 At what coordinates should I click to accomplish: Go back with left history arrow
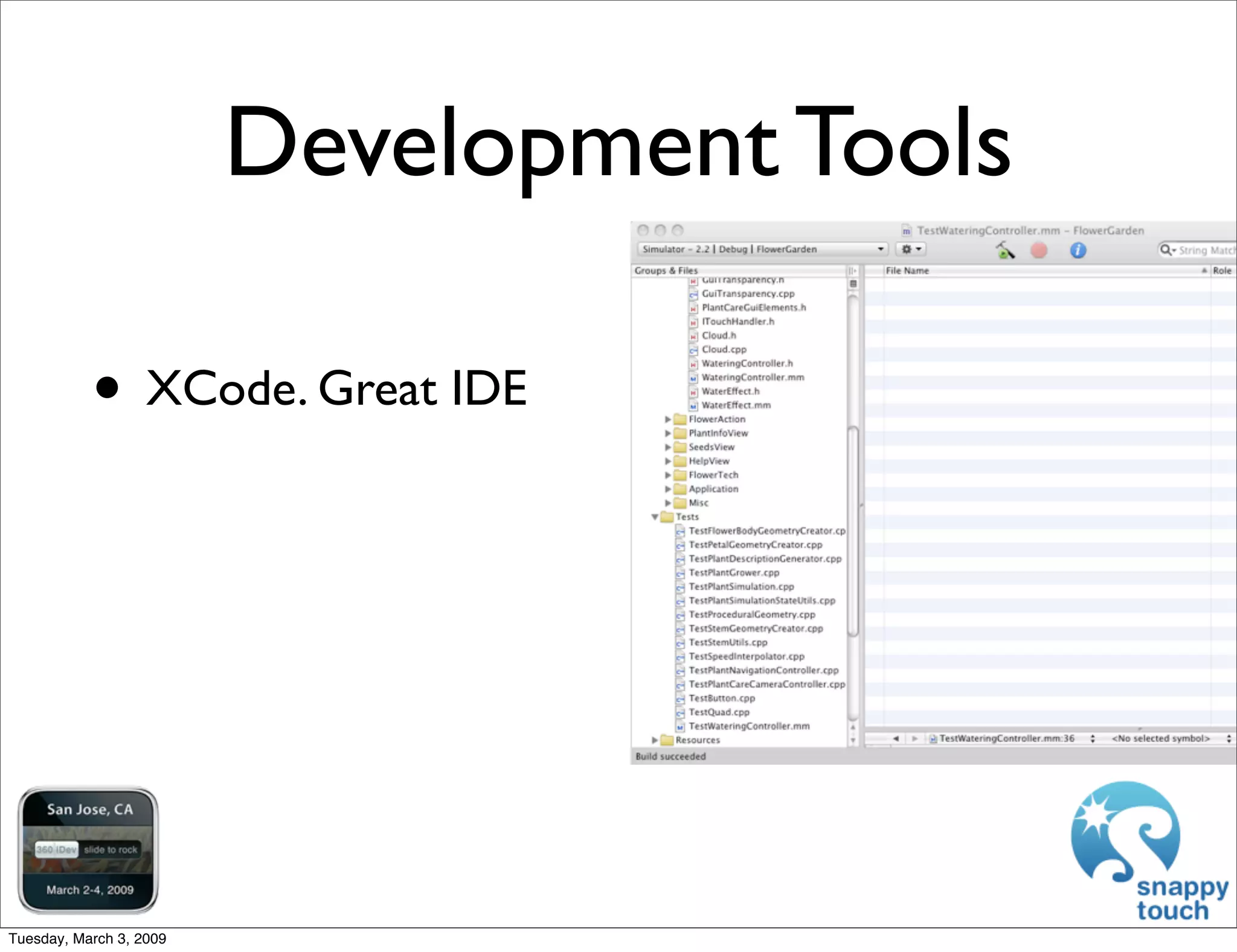[x=896, y=738]
